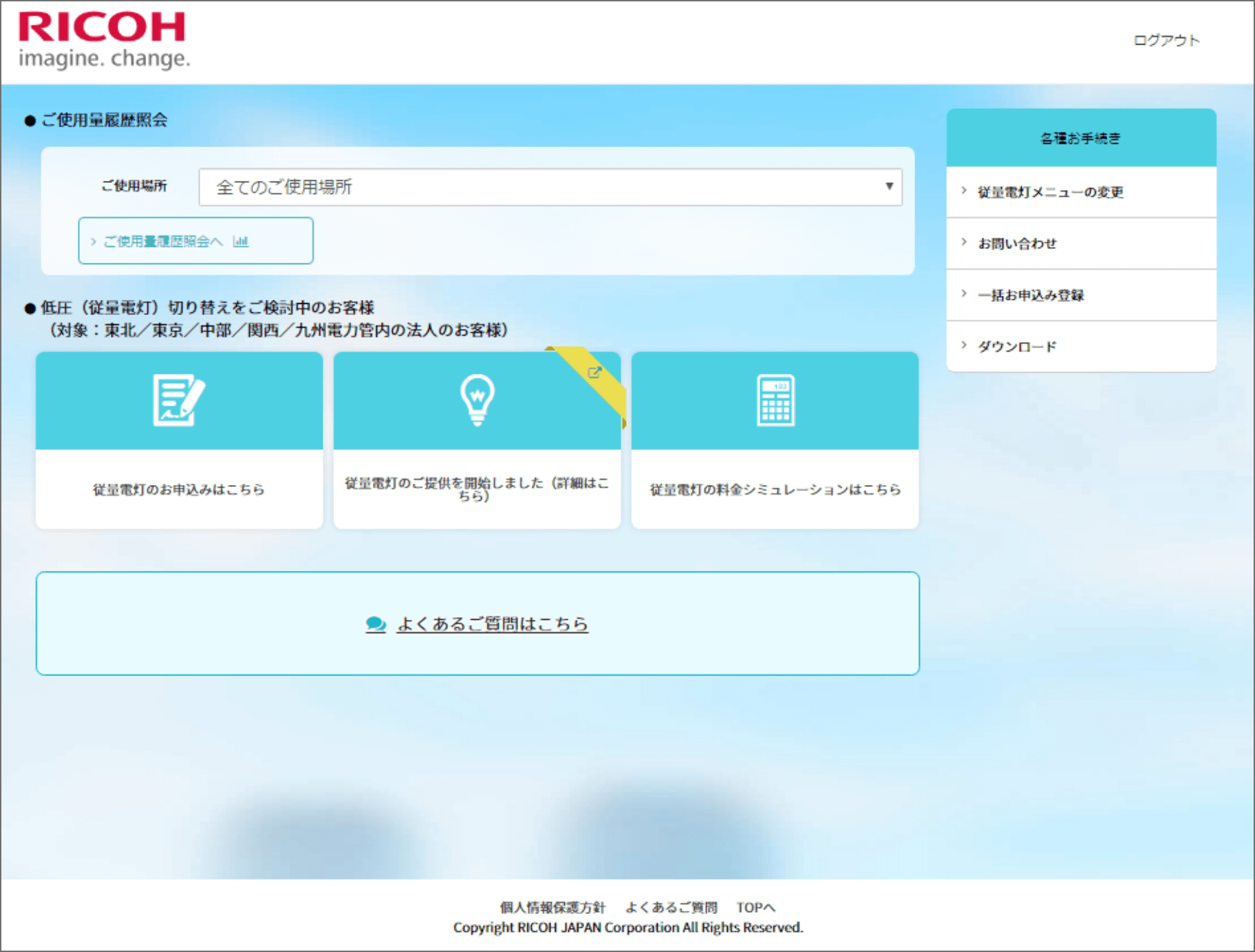Select 一括お申込み登録 in side menu
The width and height of the screenshot is (1255, 952).
tap(1031, 295)
